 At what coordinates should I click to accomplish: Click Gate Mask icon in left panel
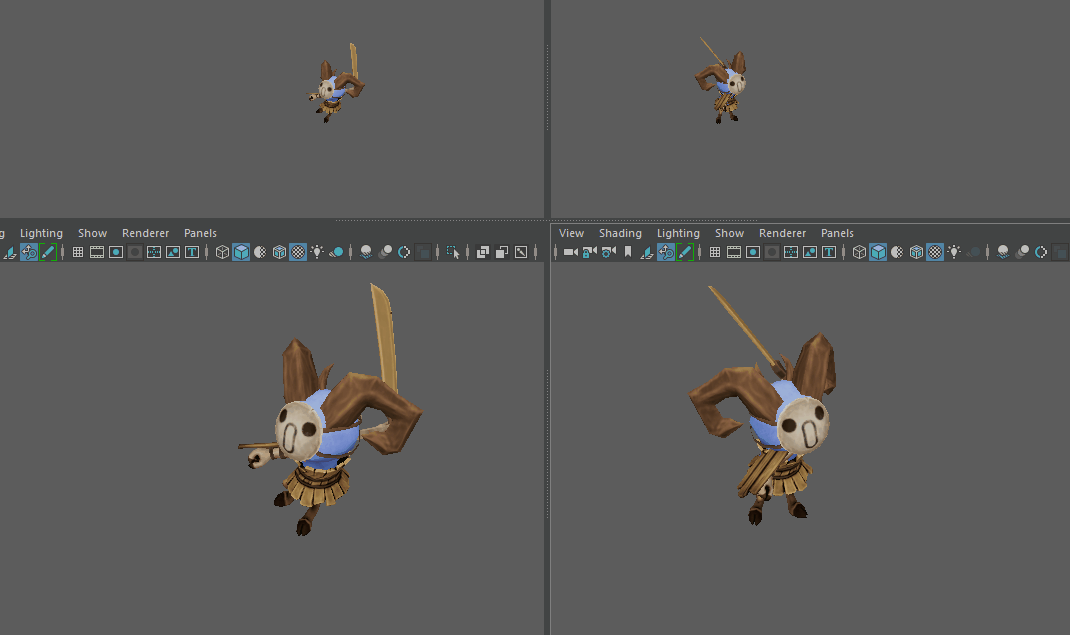(x=135, y=252)
